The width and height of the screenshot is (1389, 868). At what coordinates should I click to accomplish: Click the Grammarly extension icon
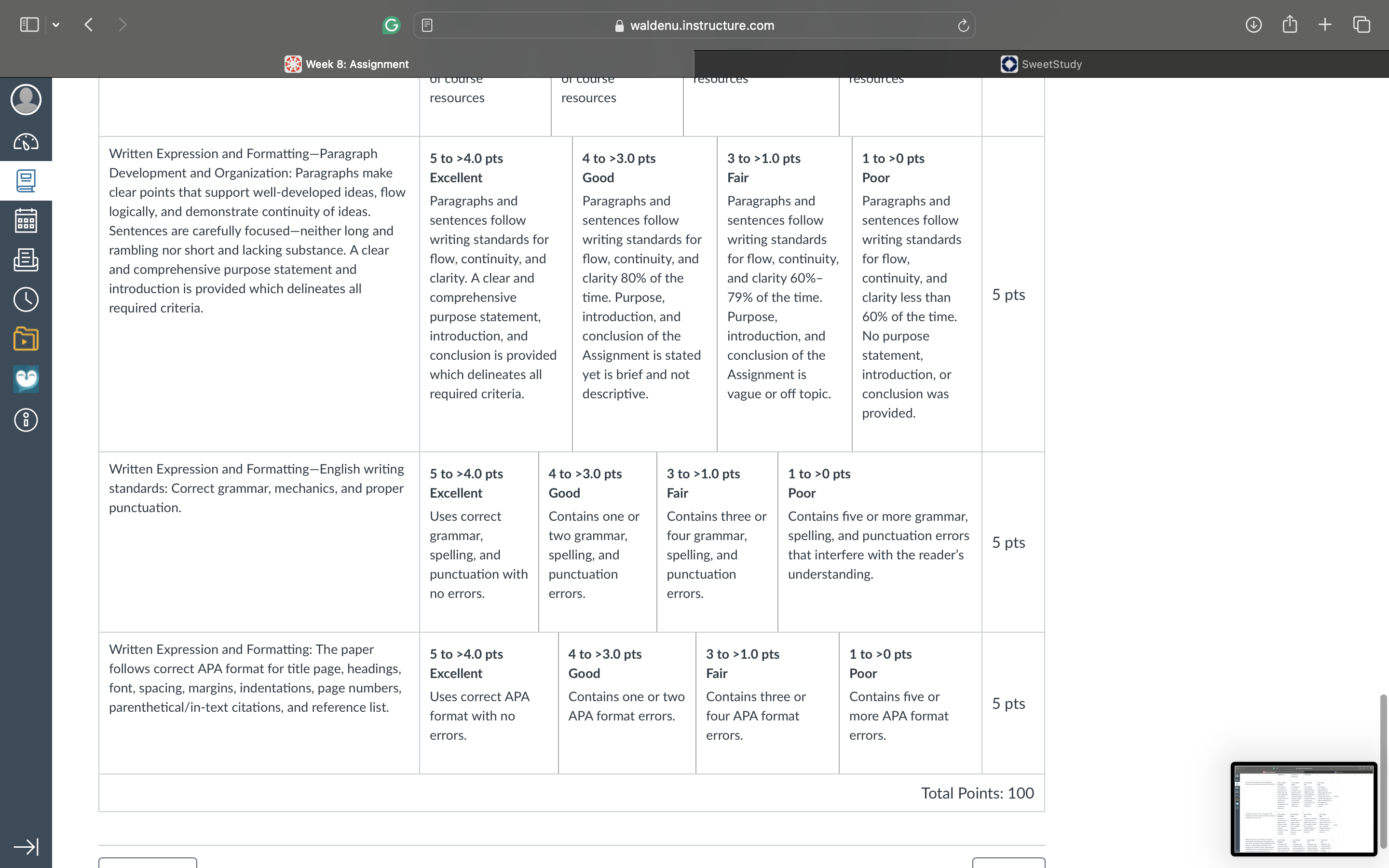click(392, 25)
